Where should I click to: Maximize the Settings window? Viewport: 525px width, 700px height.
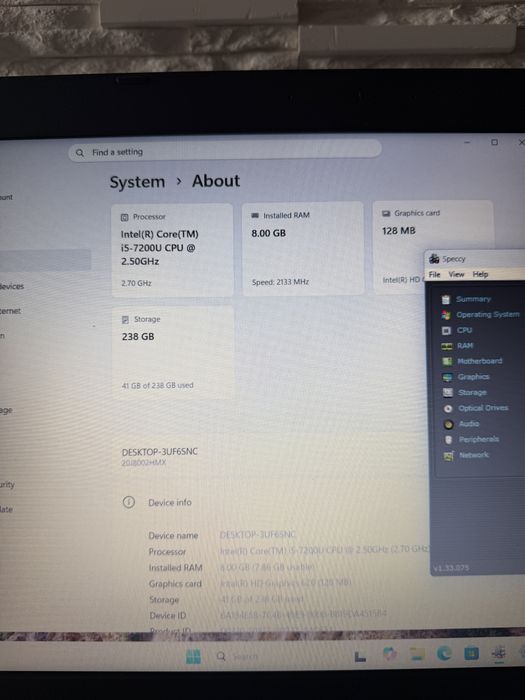494,142
